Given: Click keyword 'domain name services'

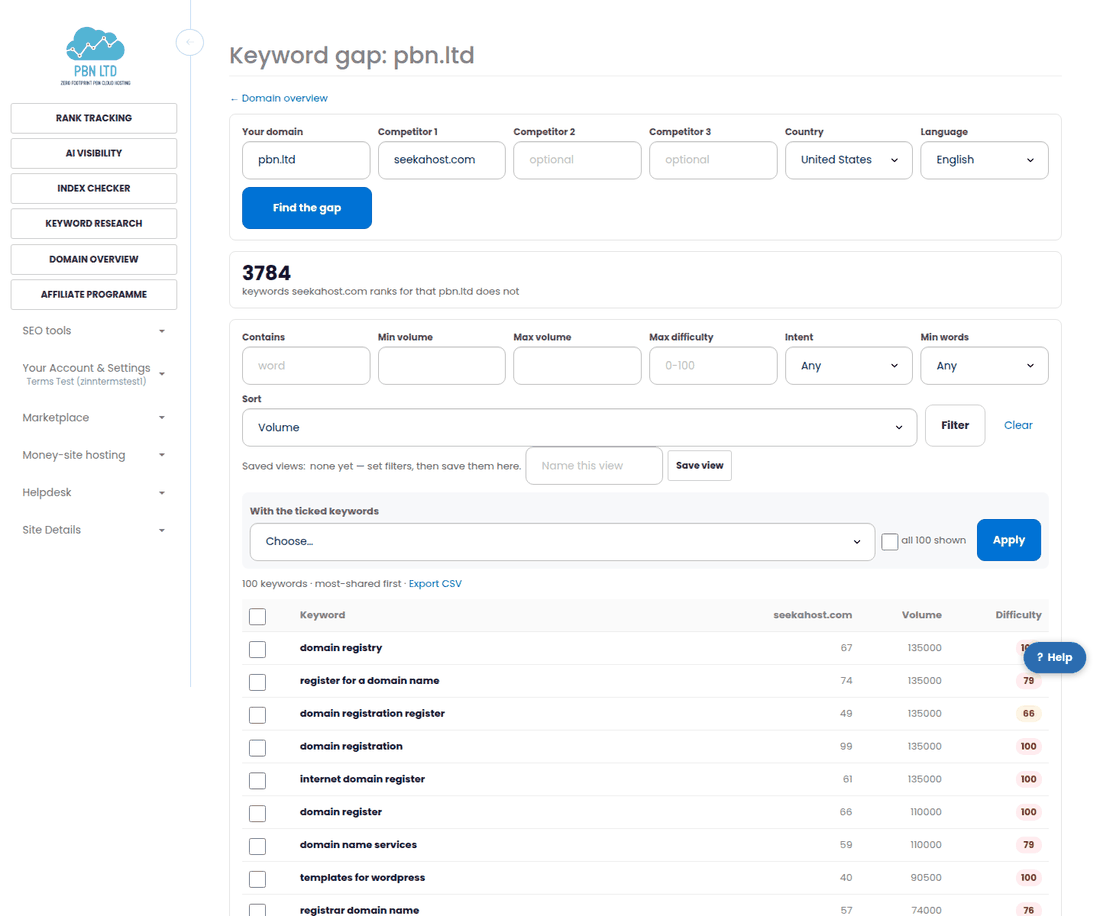Looking at the screenshot, I should click(x=358, y=844).
